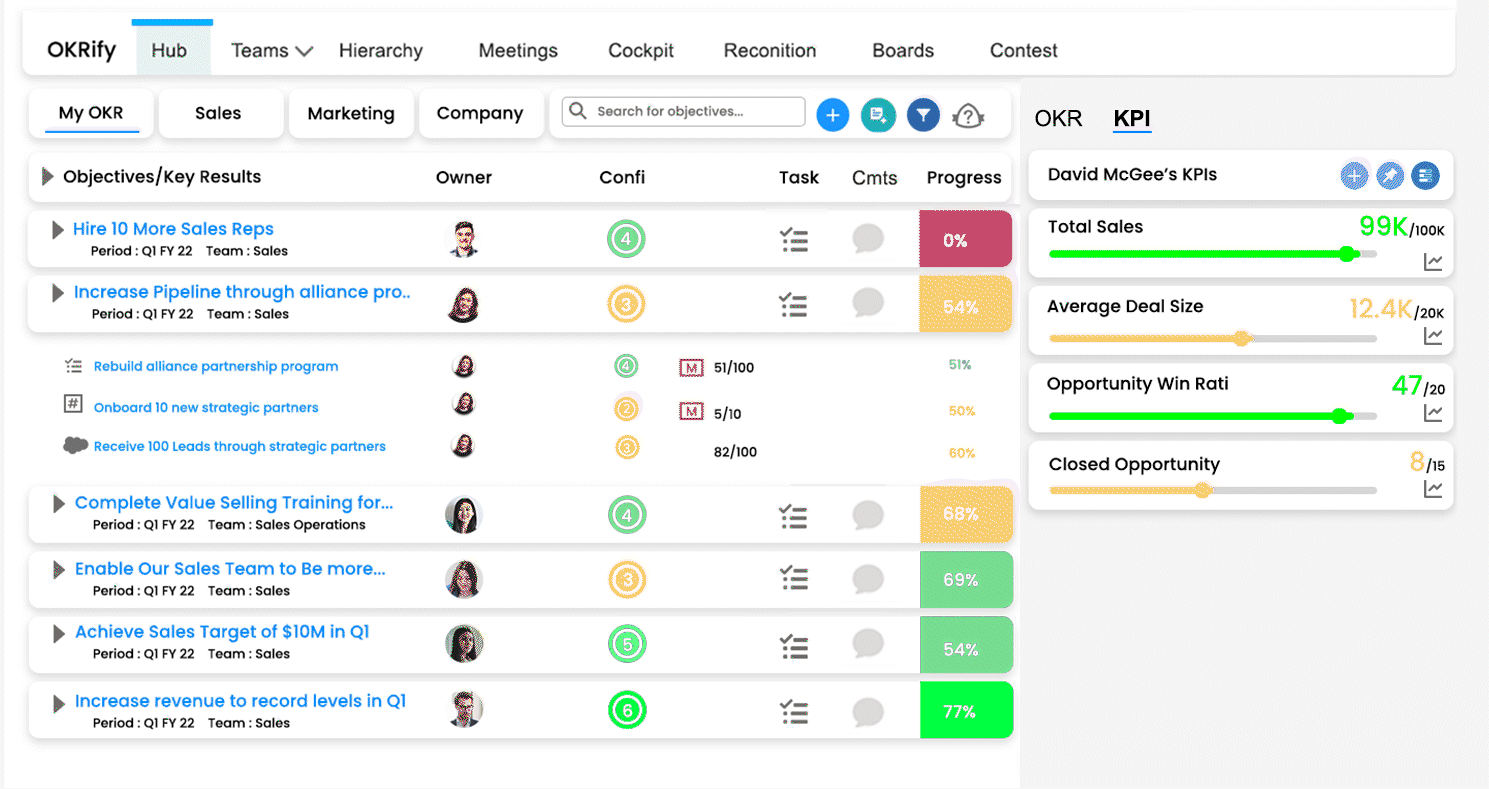Open the help question mark icon

tap(967, 117)
